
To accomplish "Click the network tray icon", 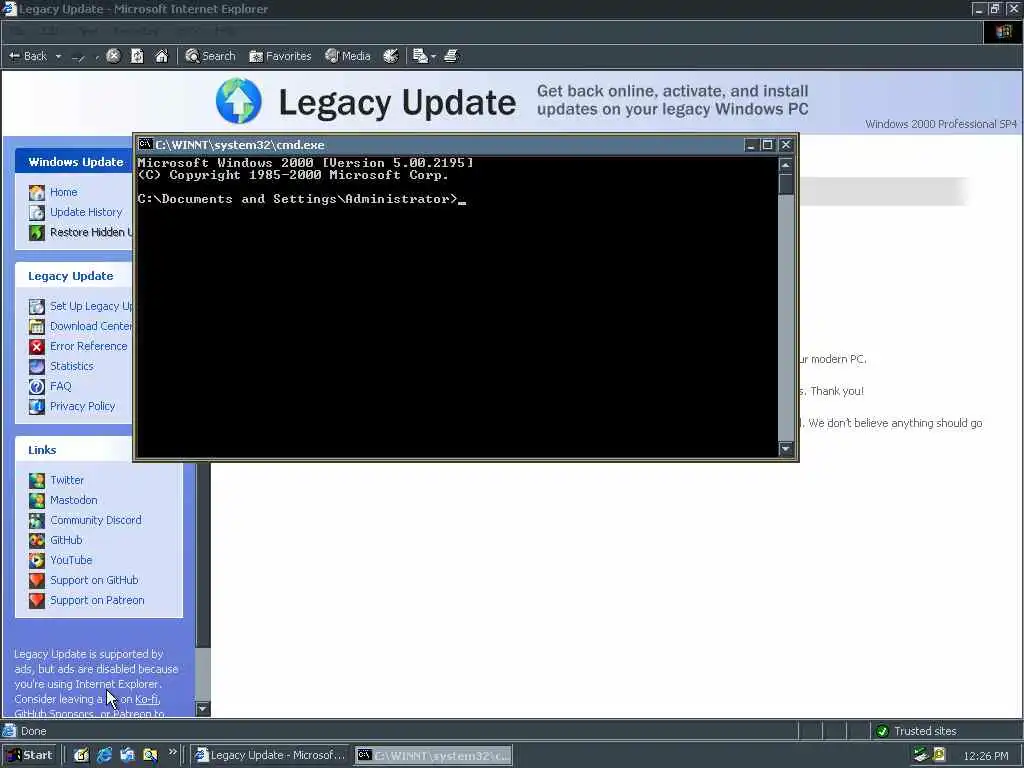I will point(921,755).
